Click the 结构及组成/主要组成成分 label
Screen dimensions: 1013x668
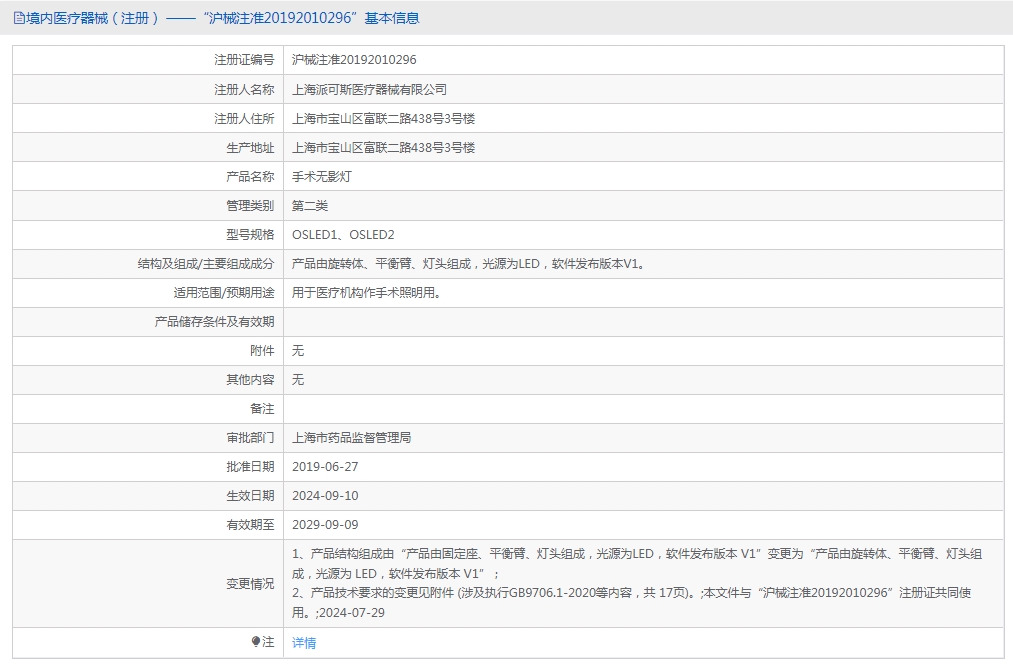206,264
